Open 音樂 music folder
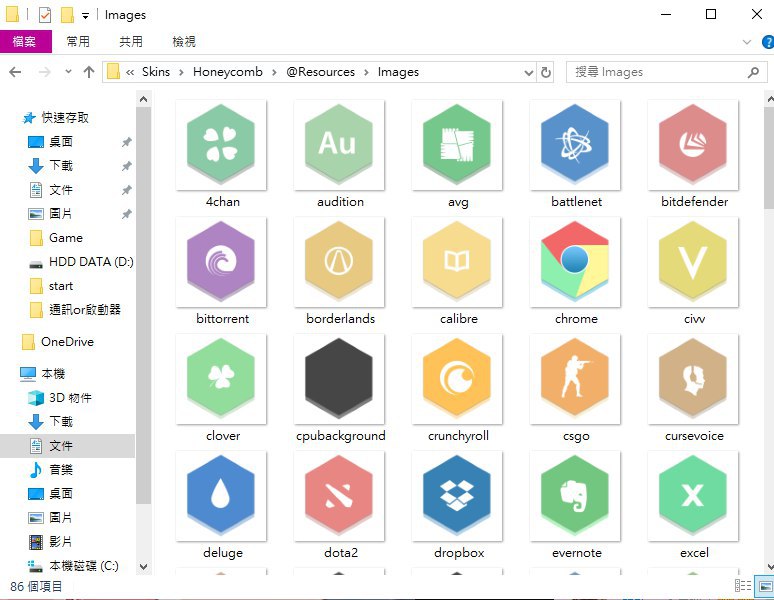 pos(61,469)
